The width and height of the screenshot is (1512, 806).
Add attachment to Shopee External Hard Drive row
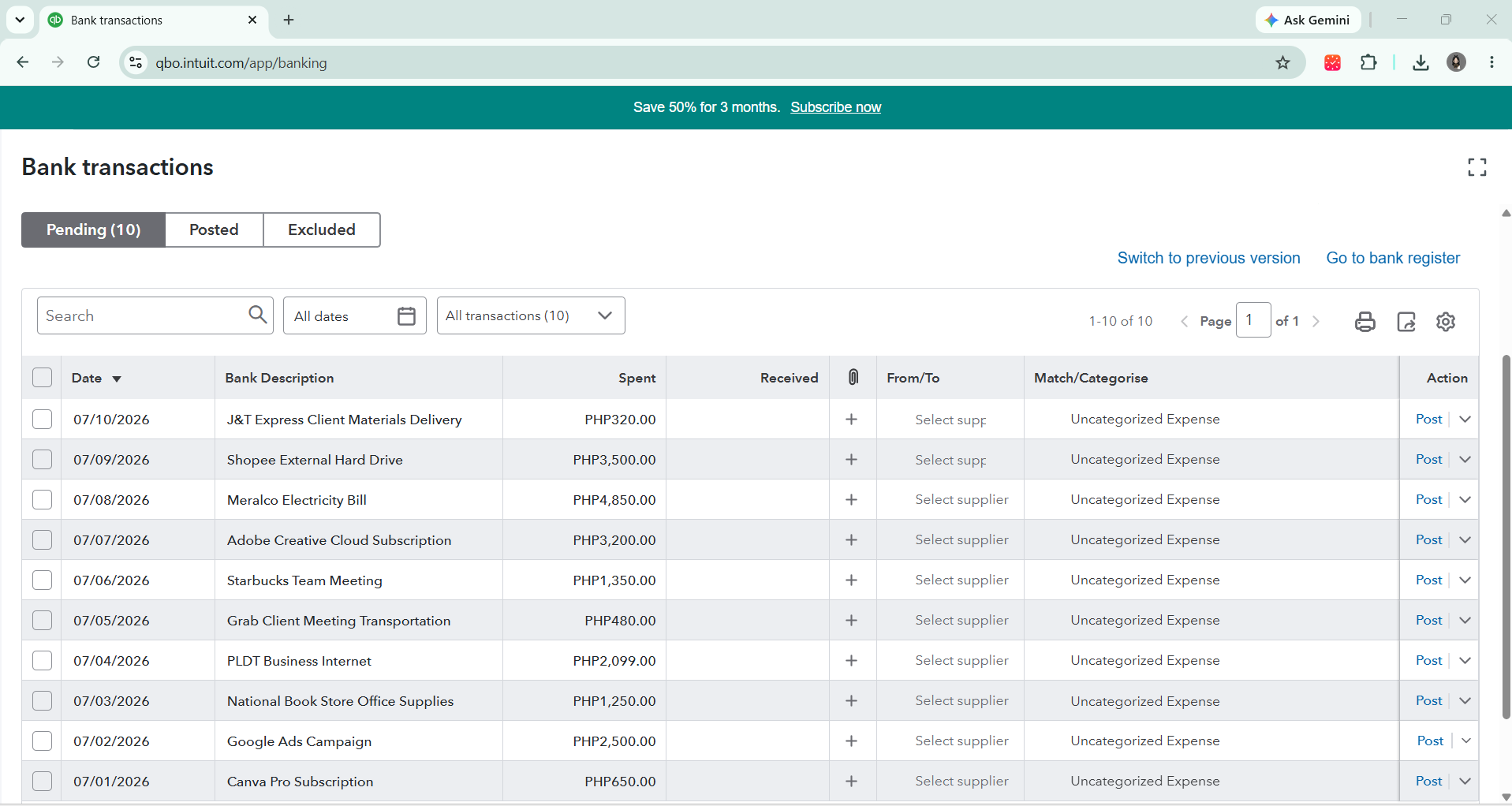pos(852,460)
